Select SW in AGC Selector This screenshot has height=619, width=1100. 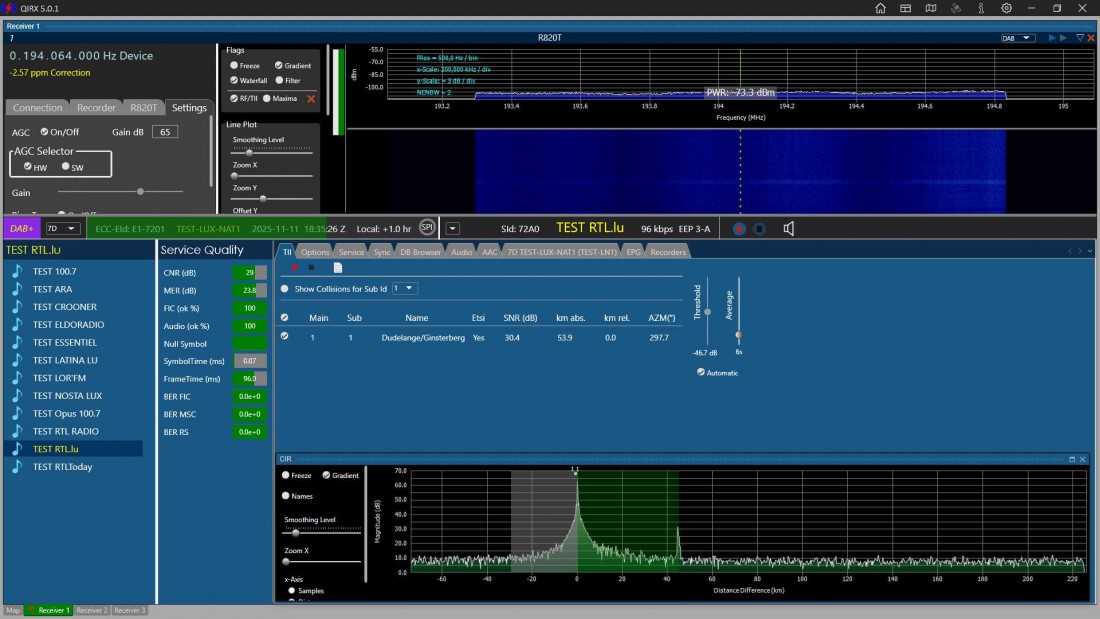click(x=65, y=166)
